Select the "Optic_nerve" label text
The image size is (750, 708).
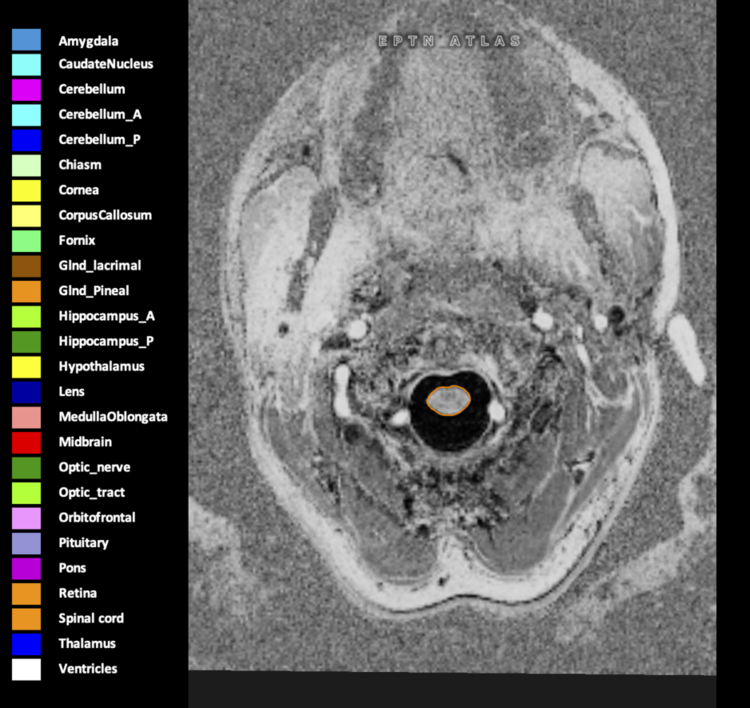(94, 467)
